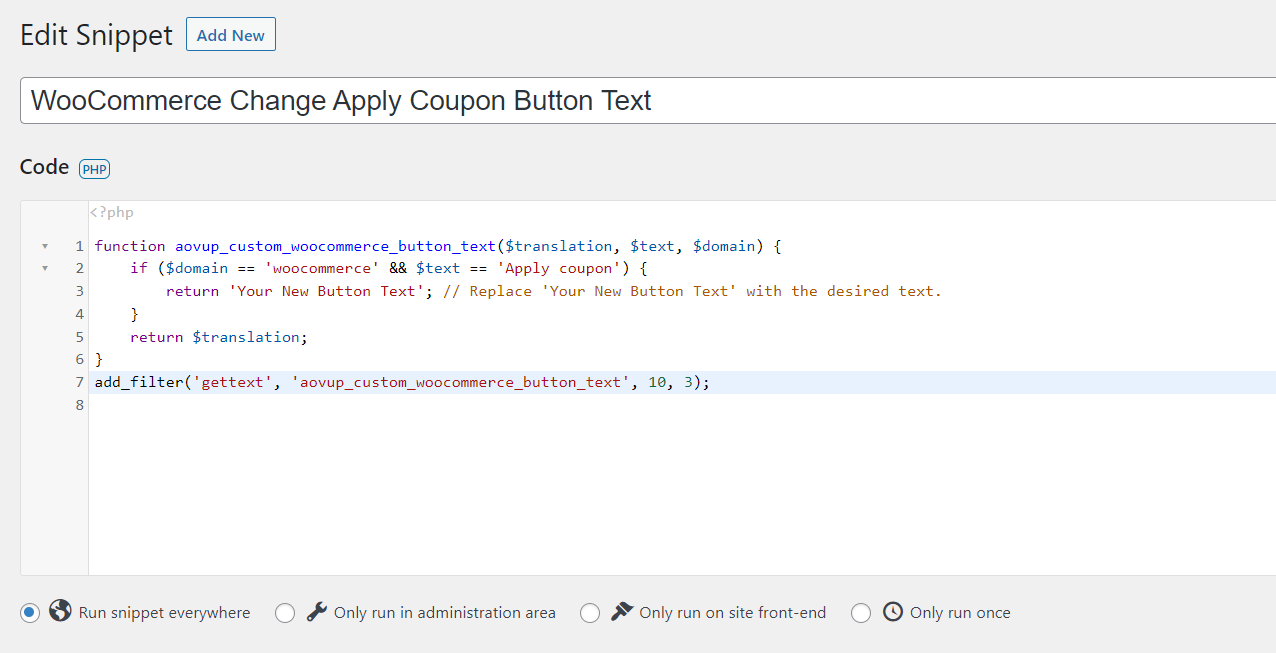
Task: Click 'return $translation;' on line 5
Action: 219,337
